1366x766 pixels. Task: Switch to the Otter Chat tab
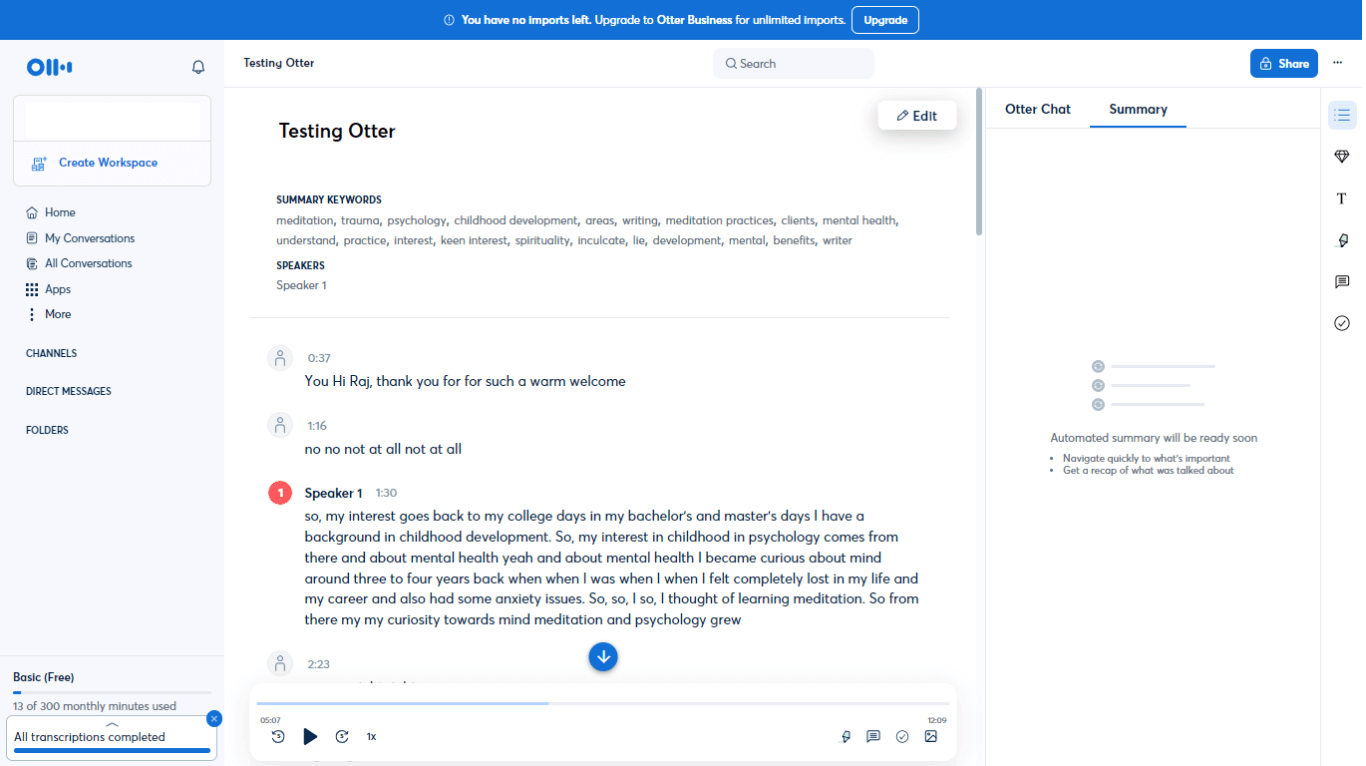1038,109
